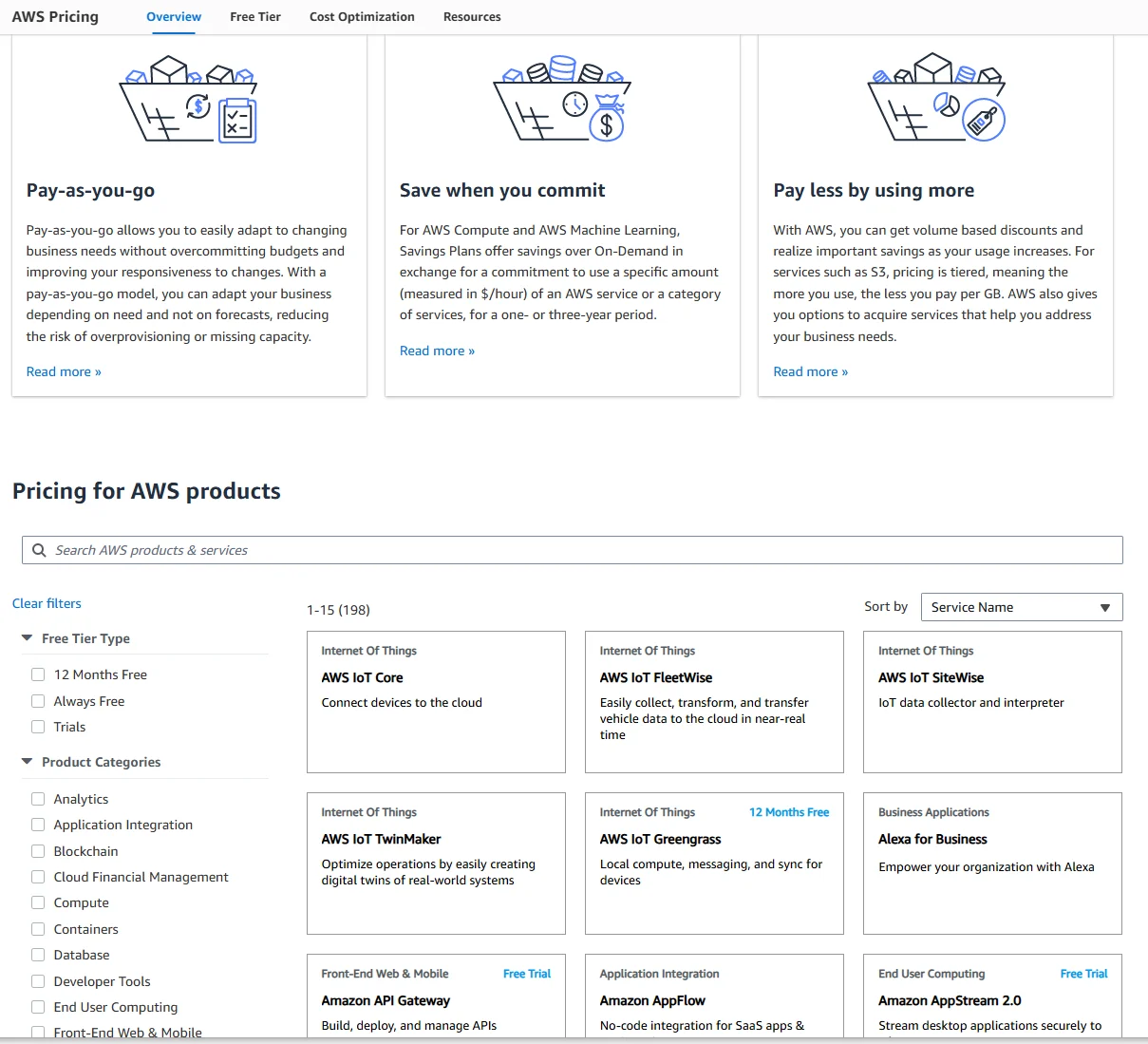This screenshot has height=1044, width=1148.
Task: Collapse the Free Tier Type section
Action: click(x=28, y=638)
